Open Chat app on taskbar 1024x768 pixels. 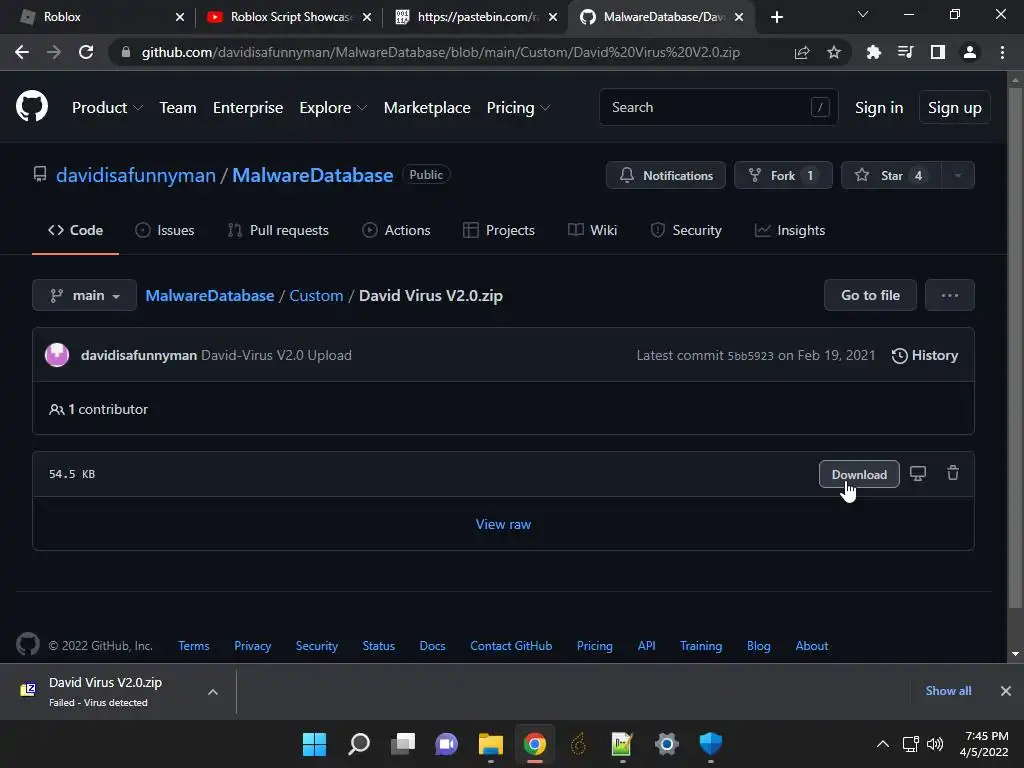point(447,744)
